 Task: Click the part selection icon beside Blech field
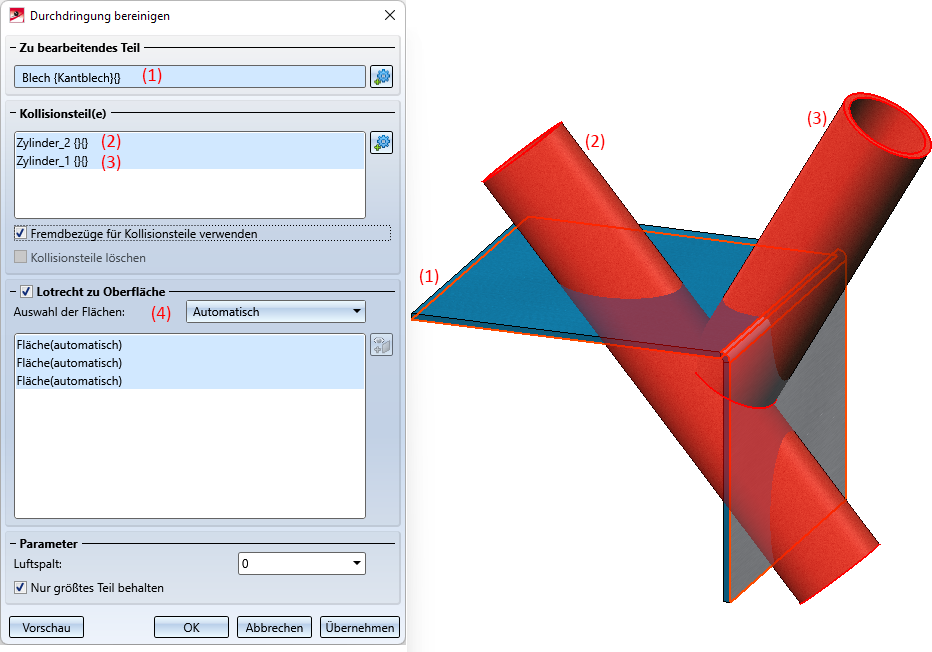[x=382, y=77]
